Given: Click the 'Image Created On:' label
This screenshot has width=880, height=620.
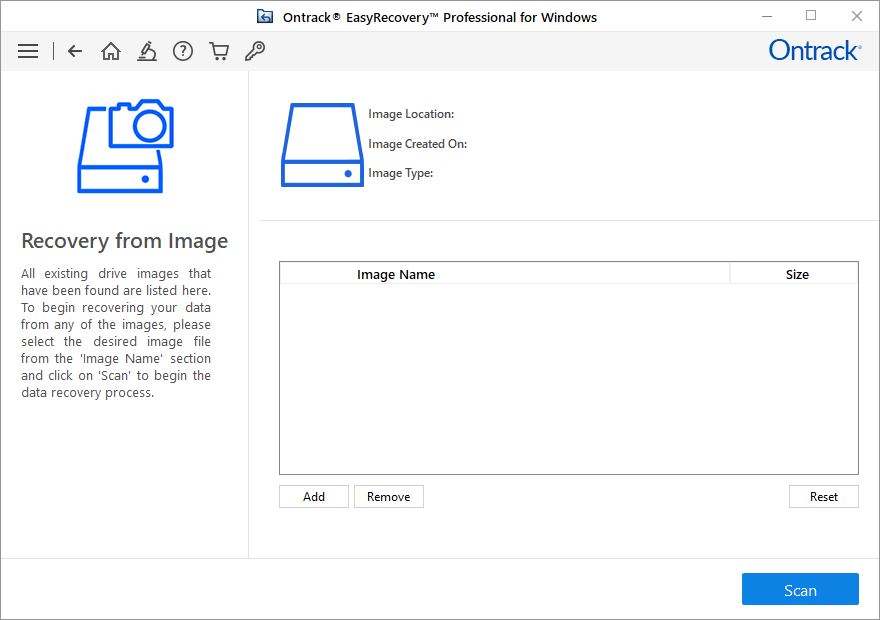Looking at the screenshot, I should 418,144.
